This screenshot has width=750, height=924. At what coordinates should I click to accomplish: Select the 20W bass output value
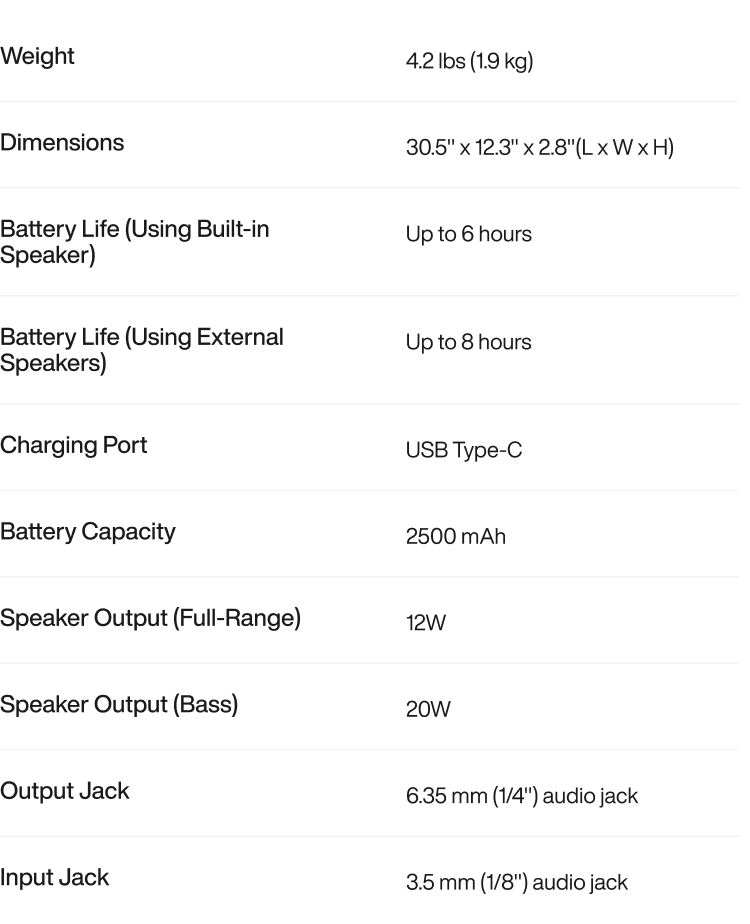tap(428, 710)
